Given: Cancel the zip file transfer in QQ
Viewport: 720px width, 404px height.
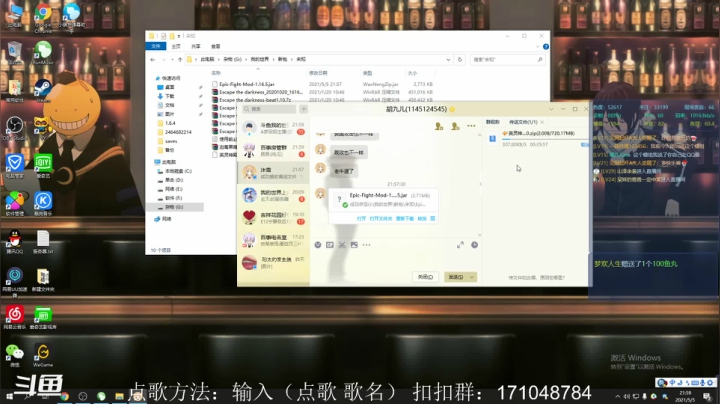Looking at the screenshot, I should coord(585,145).
